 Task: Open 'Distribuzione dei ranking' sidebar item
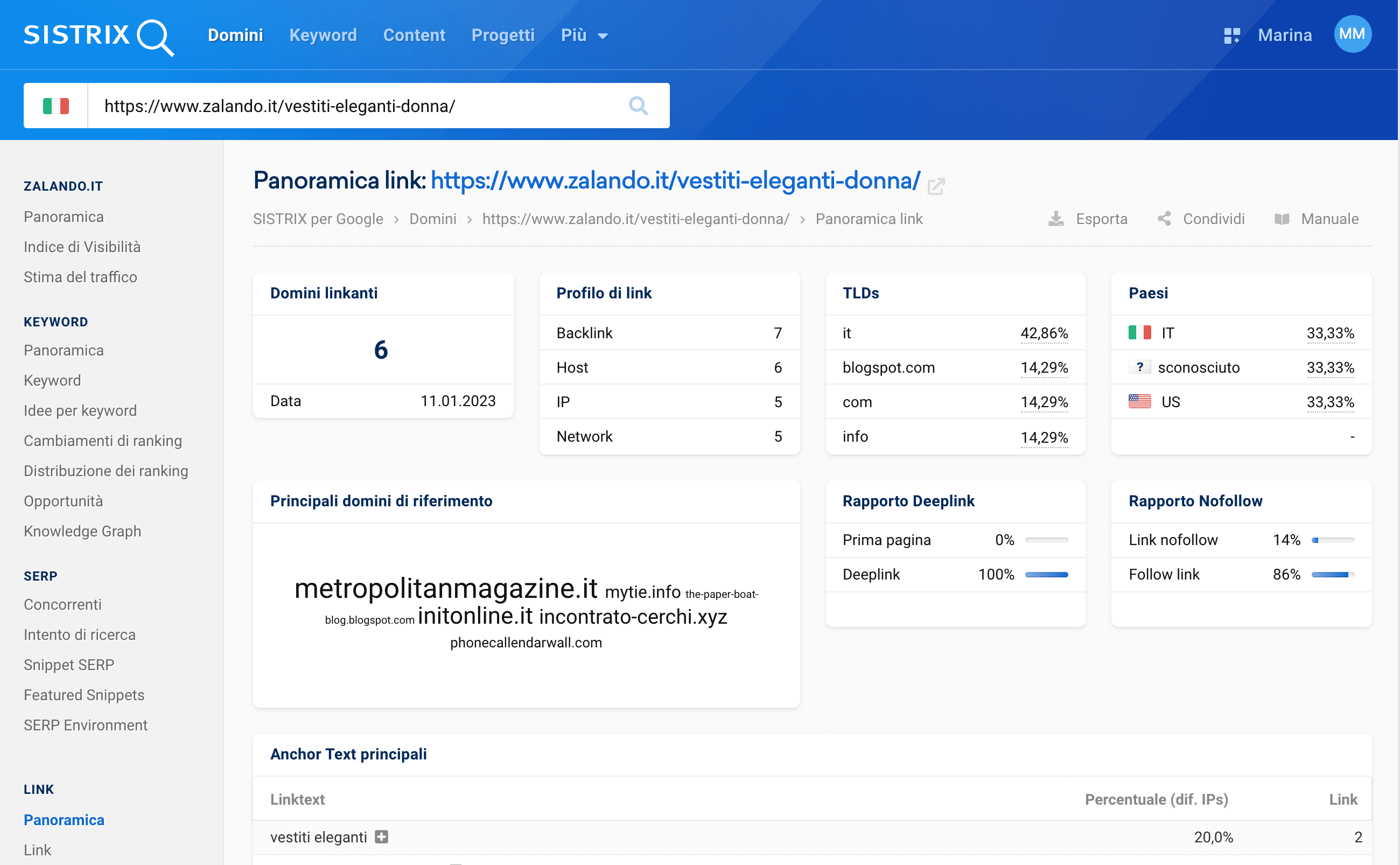[106, 471]
